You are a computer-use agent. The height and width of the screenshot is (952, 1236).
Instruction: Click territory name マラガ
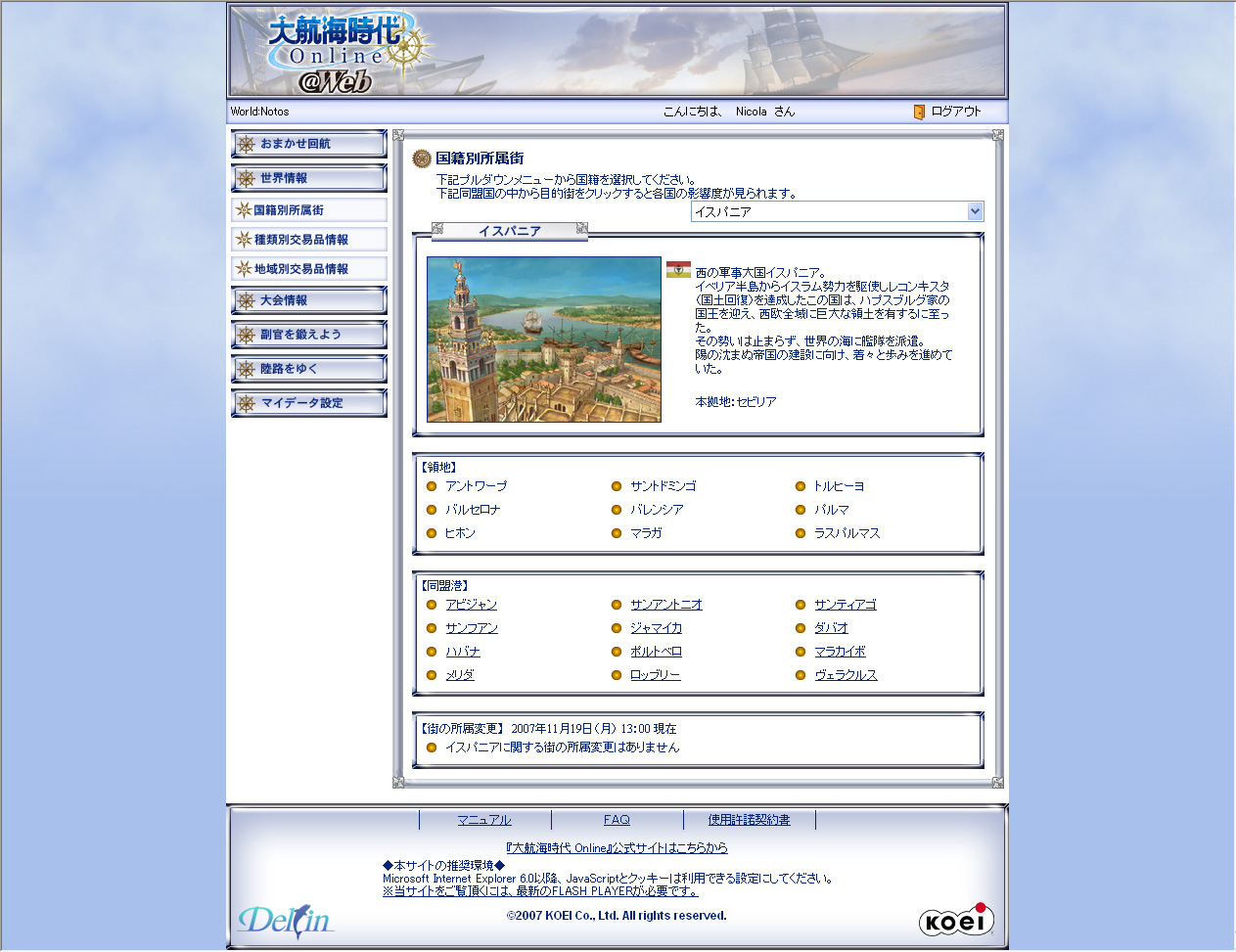tap(647, 533)
